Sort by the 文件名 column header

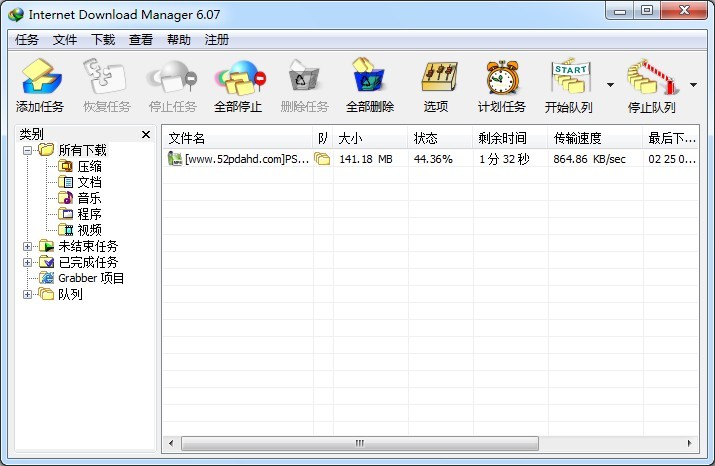pos(238,138)
